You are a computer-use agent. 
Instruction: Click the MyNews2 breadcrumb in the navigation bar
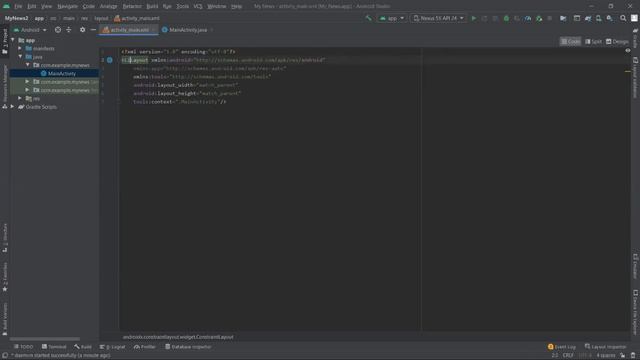point(17,18)
